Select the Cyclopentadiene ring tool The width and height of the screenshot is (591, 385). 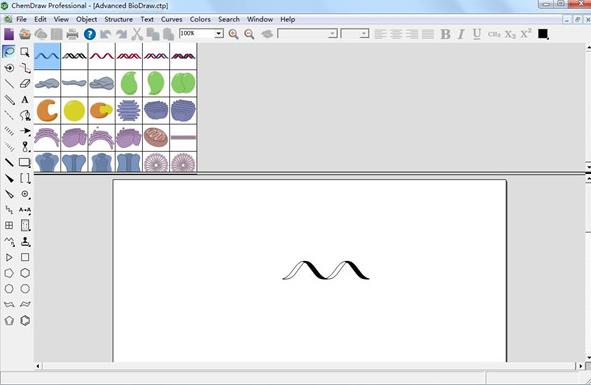pyautogui.click(x=9, y=321)
